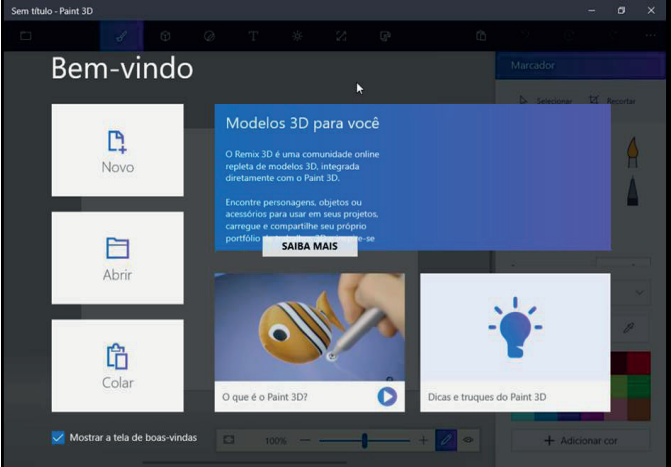Open the more options ellipsis menu
671x467 pixels.
pyautogui.click(x=652, y=36)
